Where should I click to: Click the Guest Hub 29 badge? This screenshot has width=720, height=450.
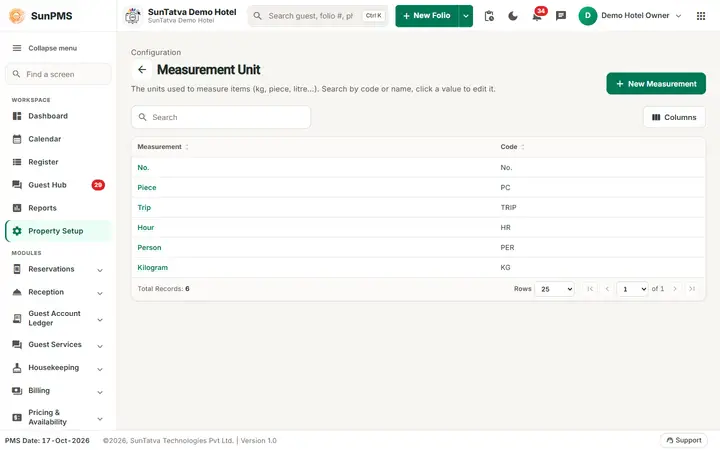98,185
